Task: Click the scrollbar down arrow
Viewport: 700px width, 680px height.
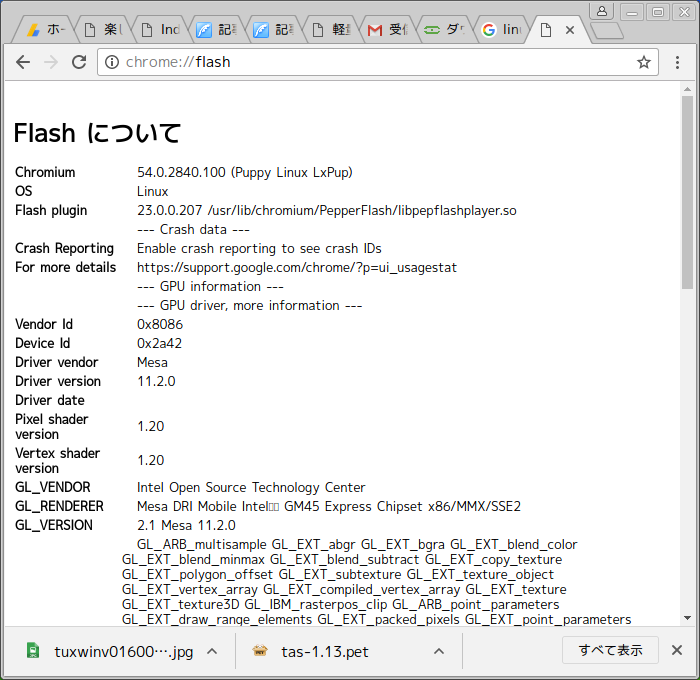Action: (687, 618)
